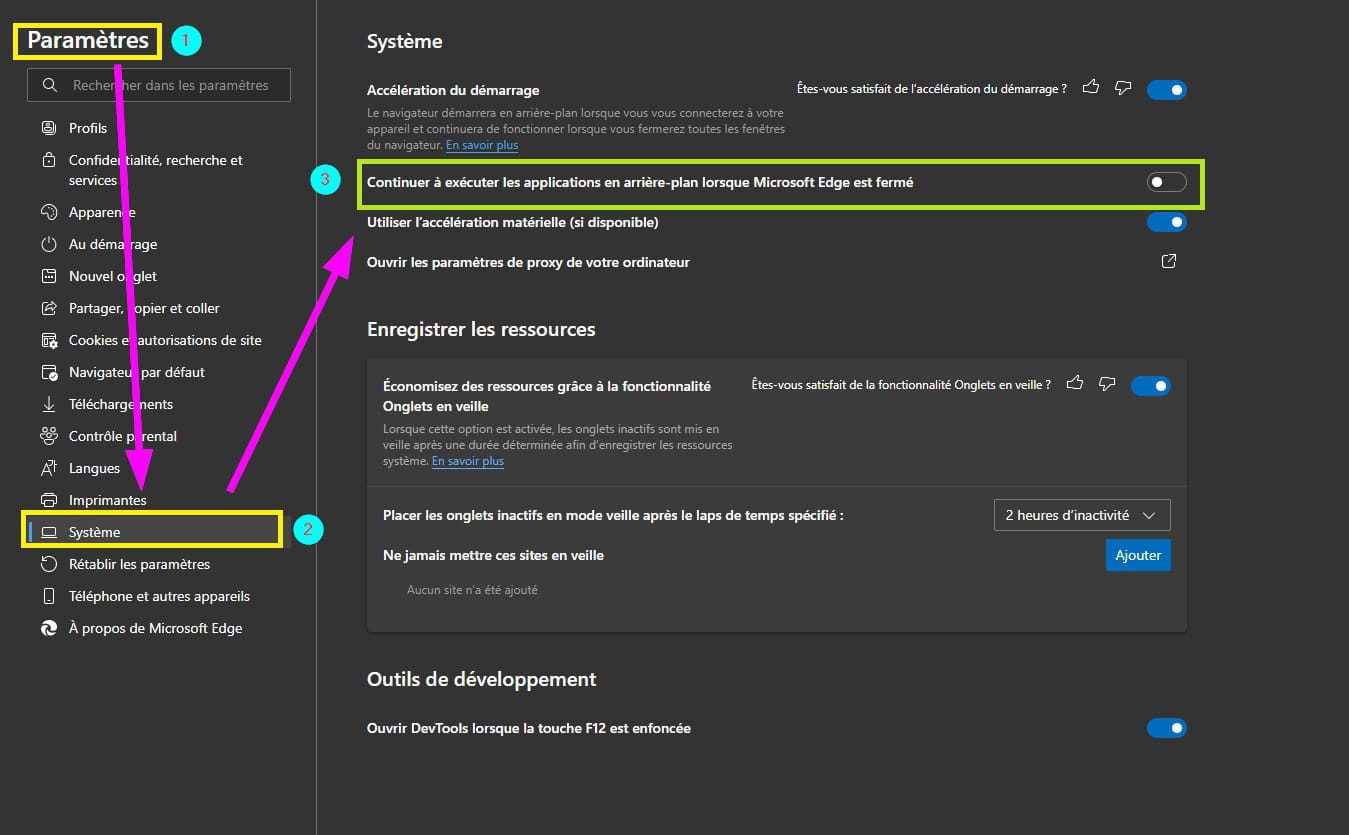Image resolution: width=1349 pixels, height=835 pixels.
Task: Click the Paramètres title heading
Action: coord(88,40)
